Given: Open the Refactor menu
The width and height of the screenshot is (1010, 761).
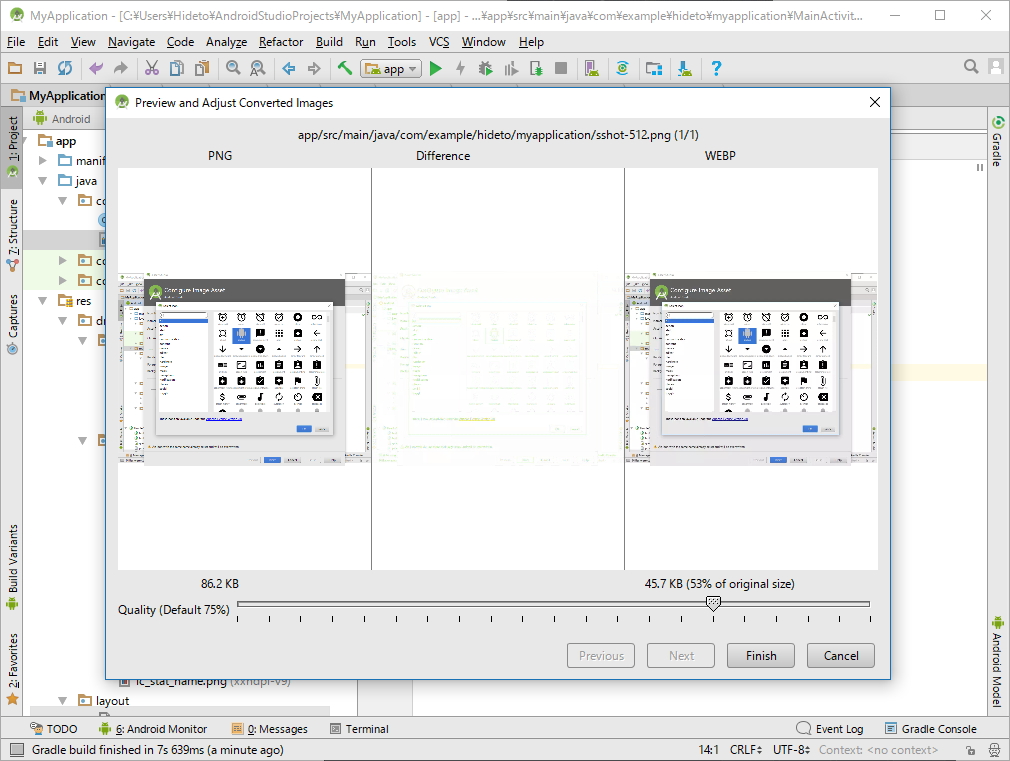Looking at the screenshot, I should coord(281,42).
